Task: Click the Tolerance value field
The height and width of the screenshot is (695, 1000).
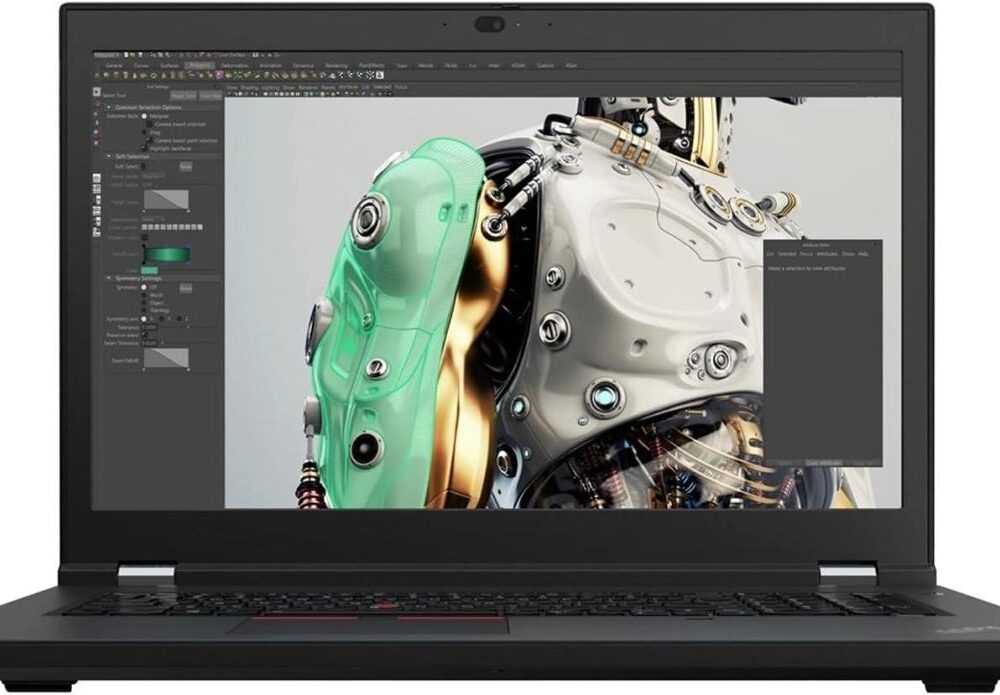Action: click(x=149, y=327)
